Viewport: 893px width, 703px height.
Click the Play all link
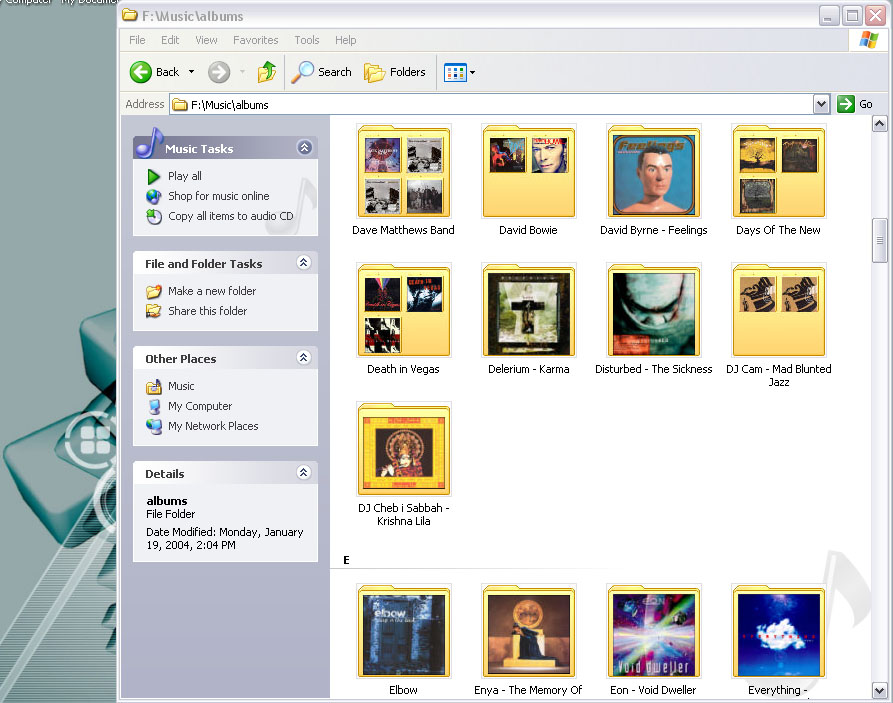coord(185,177)
